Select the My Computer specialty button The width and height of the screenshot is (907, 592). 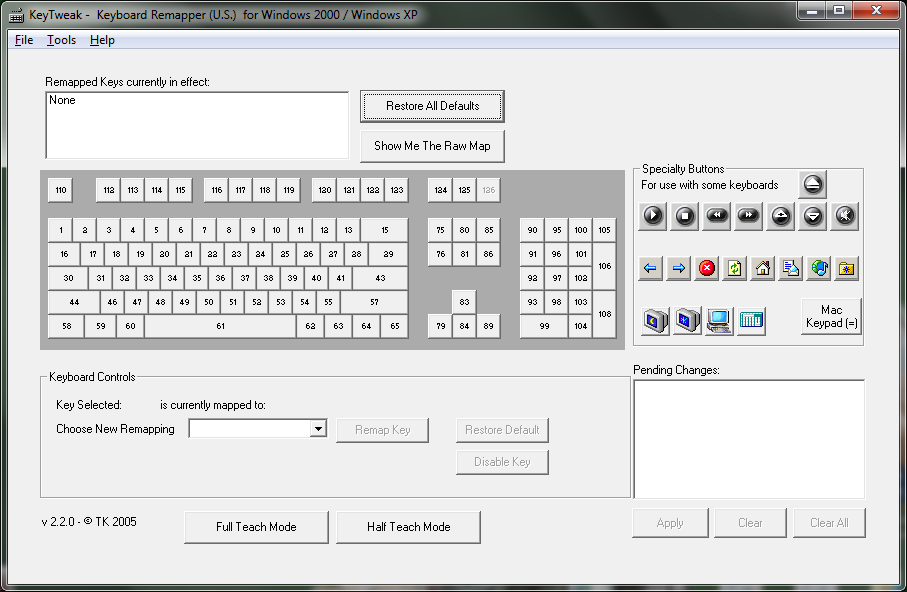click(x=718, y=320)
